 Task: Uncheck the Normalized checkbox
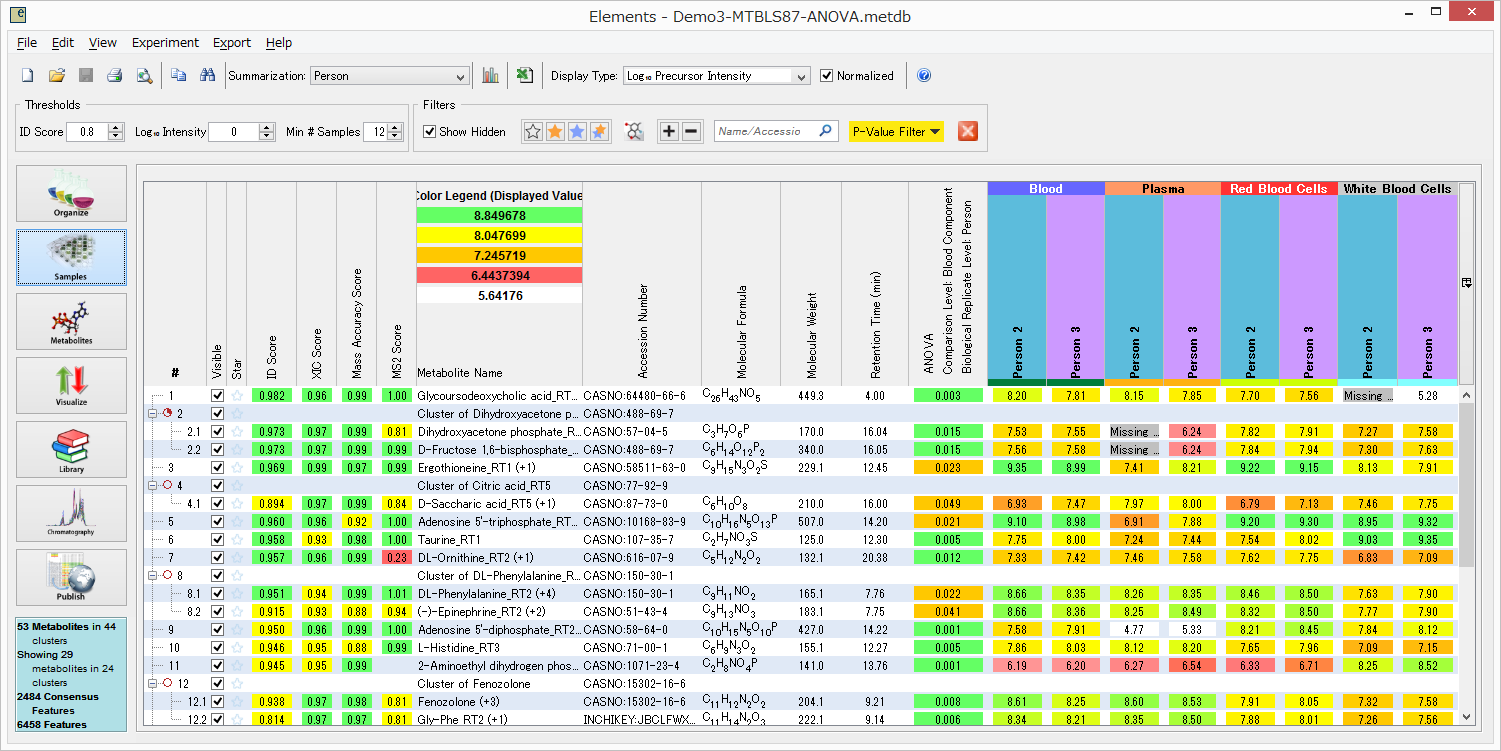pyautogui.click(x=827, y=76)
